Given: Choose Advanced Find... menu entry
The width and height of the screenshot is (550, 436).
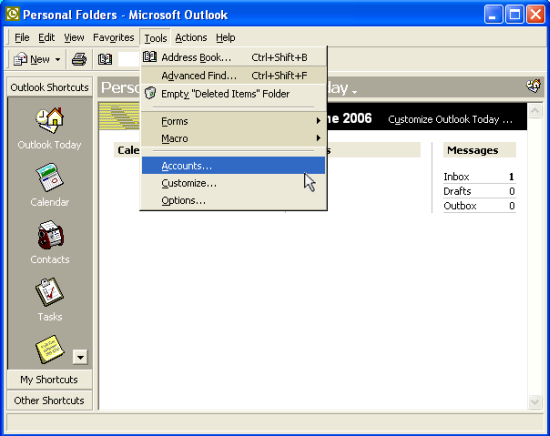Looking at the screenshot, I should pos(234,75).
